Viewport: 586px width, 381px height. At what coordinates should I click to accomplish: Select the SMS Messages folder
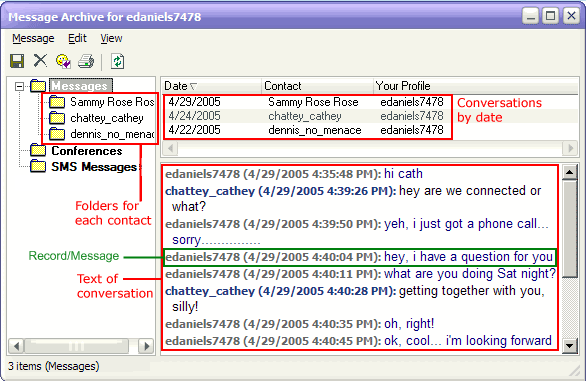pos(94,167)
